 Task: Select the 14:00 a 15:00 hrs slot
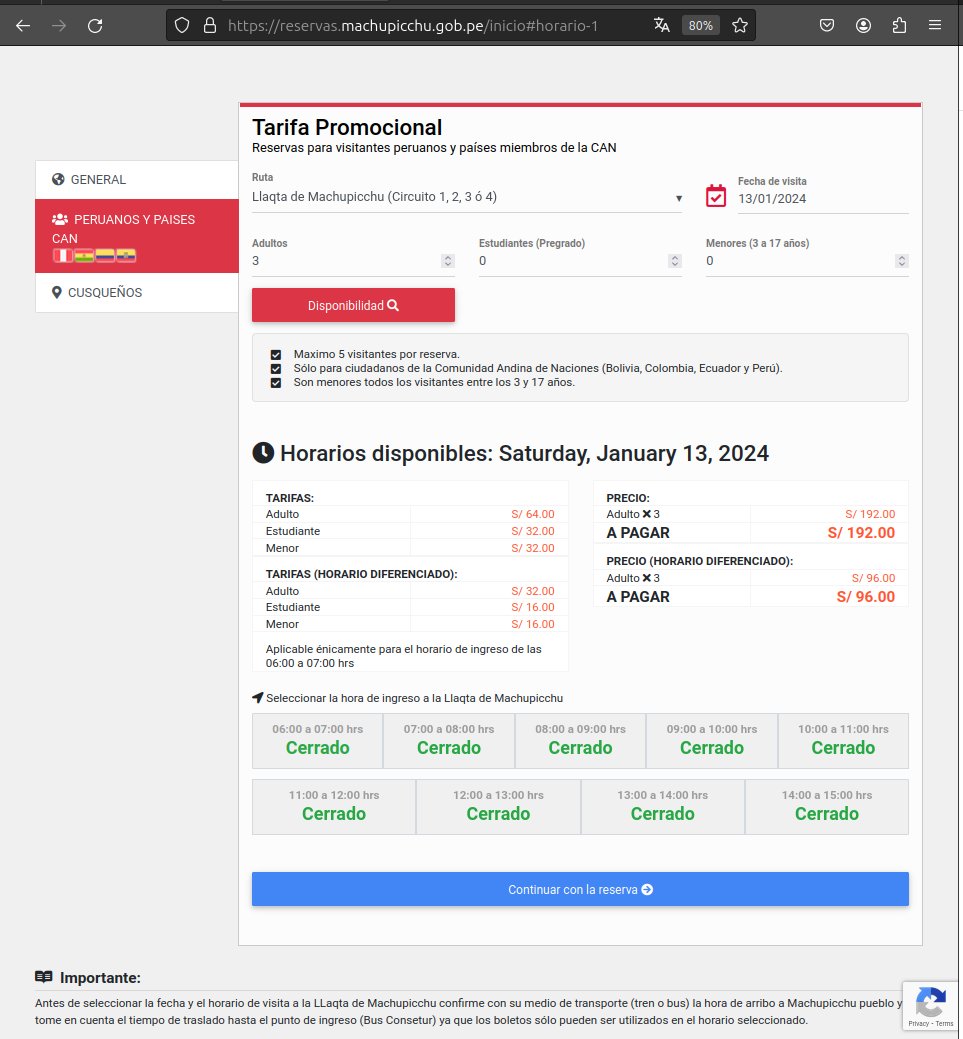(827, 806)
